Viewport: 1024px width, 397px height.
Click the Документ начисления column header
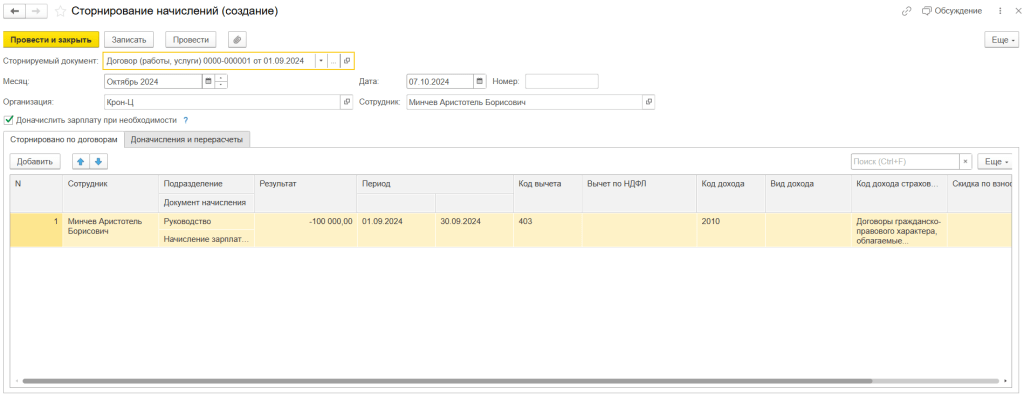tap(206, 202)
